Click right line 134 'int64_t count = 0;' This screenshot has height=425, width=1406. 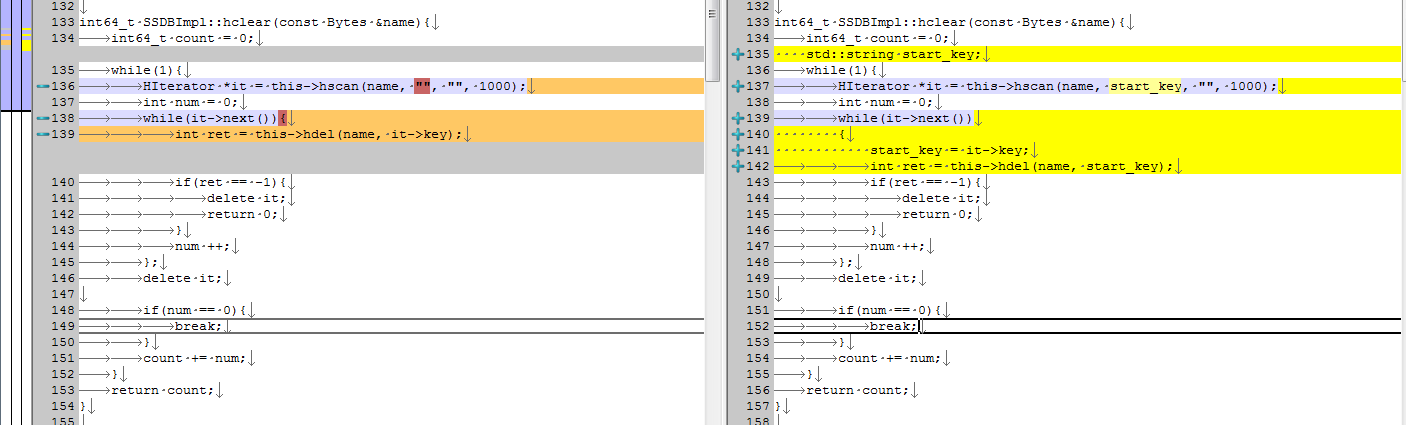[878, 38]
